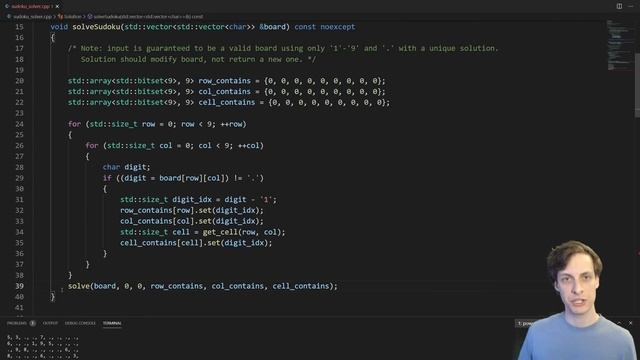640x360 pixels.
Task: Click line number 15 in the gutter
Action: [19, 27]
